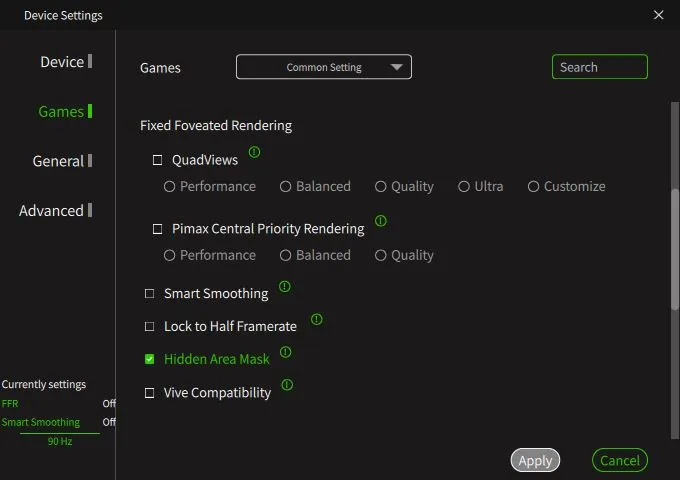680x480 pixels.
Task: Close the Device Settings window
Action: pos(658,15)
